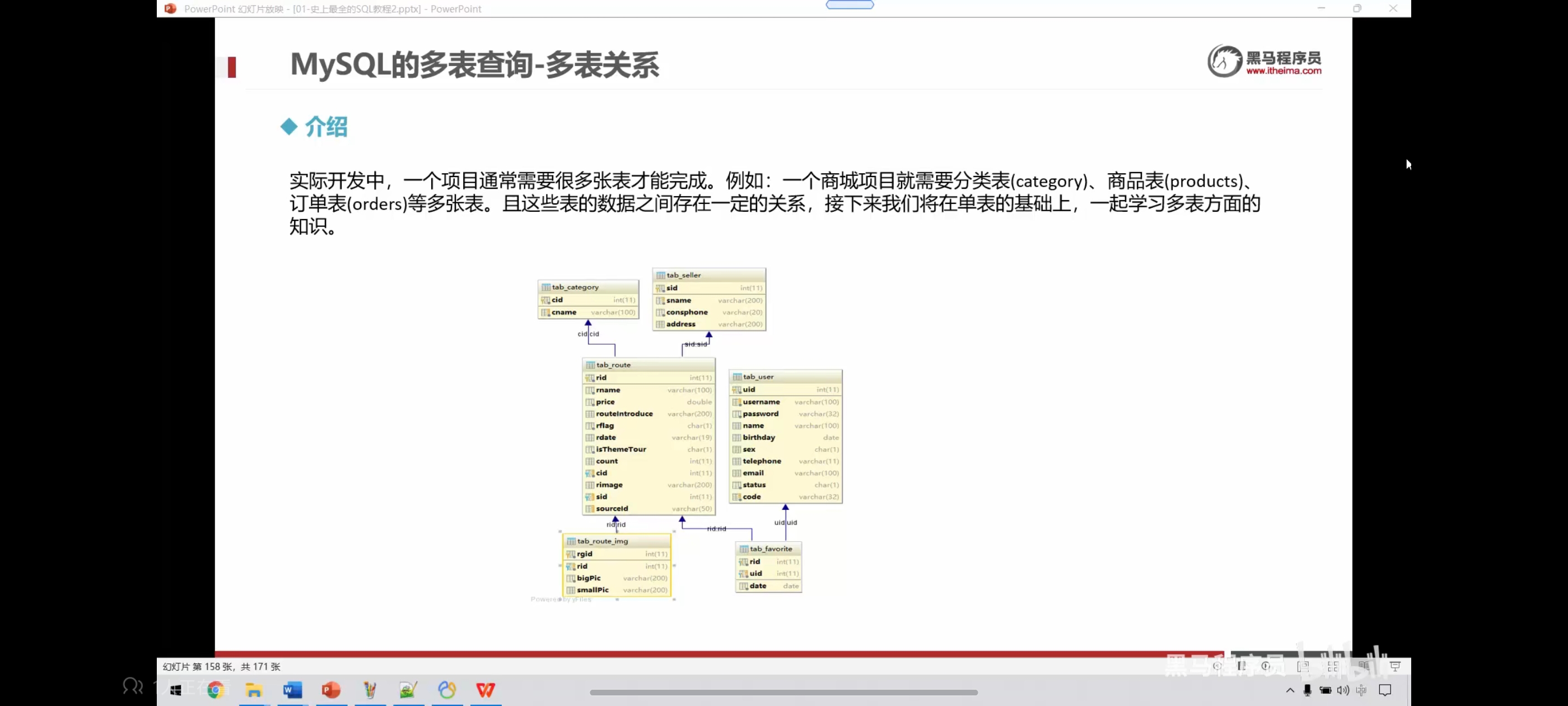The height and width of the screenshot is (706, 1568).
Task: Expand hidden system tray icons chevron
Action: click(1290, 690)
